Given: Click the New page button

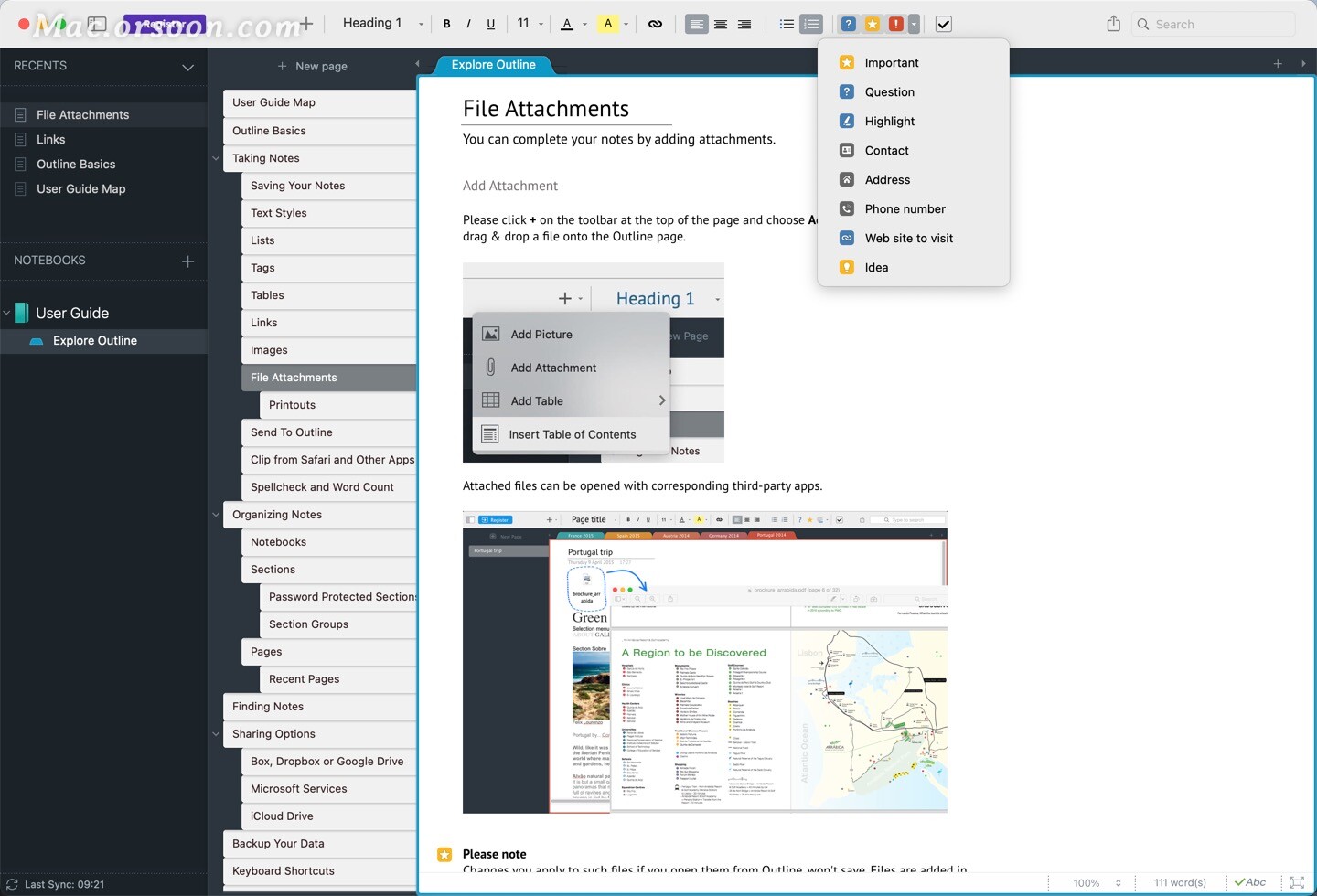Looking at the screenshot, I should pos(312,66).
